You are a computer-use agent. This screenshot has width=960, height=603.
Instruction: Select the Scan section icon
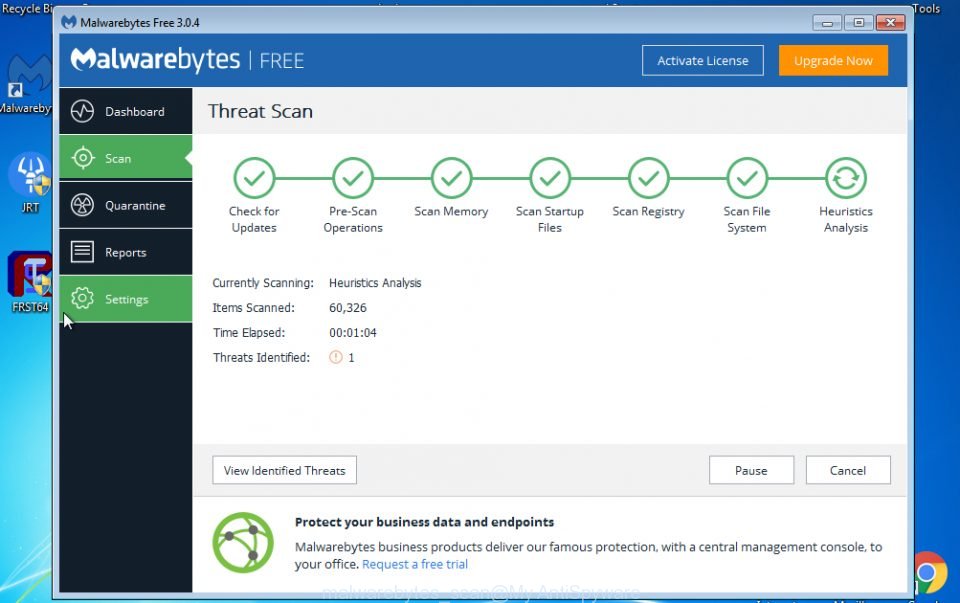coord(80,158)
